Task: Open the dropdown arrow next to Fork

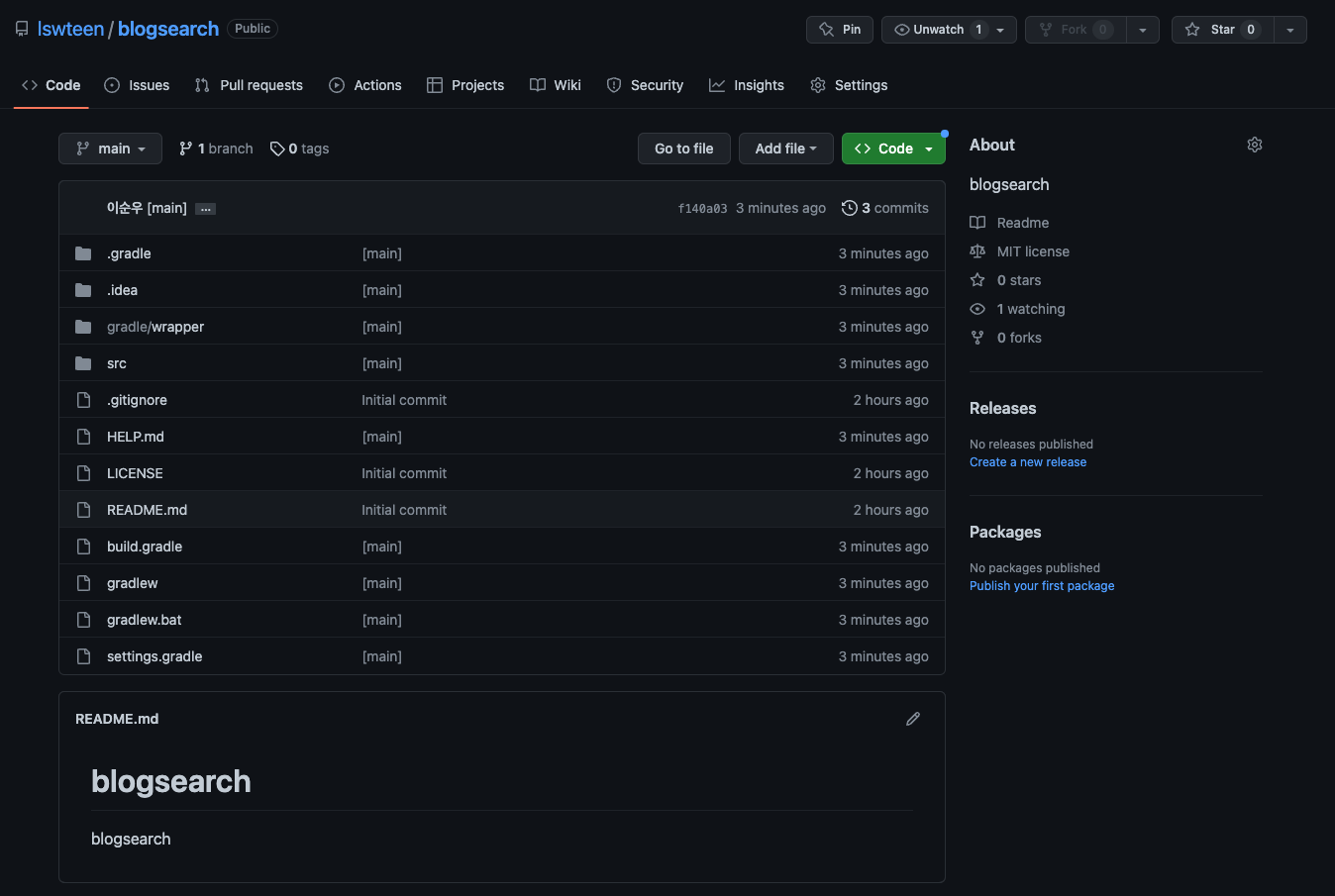Action: click(x=1143, y=30)
